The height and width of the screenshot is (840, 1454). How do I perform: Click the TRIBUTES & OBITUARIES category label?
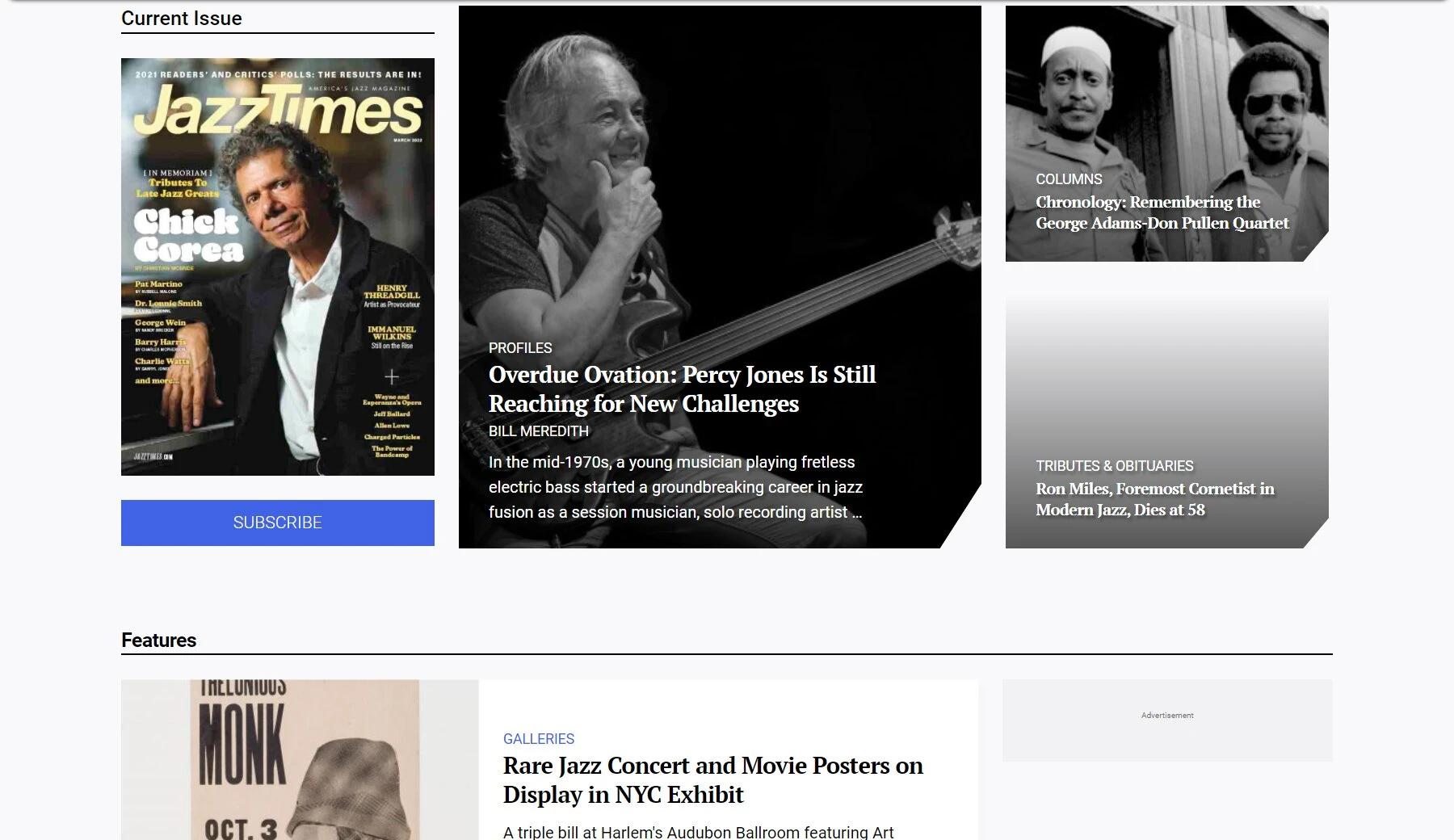point(1114,466)
